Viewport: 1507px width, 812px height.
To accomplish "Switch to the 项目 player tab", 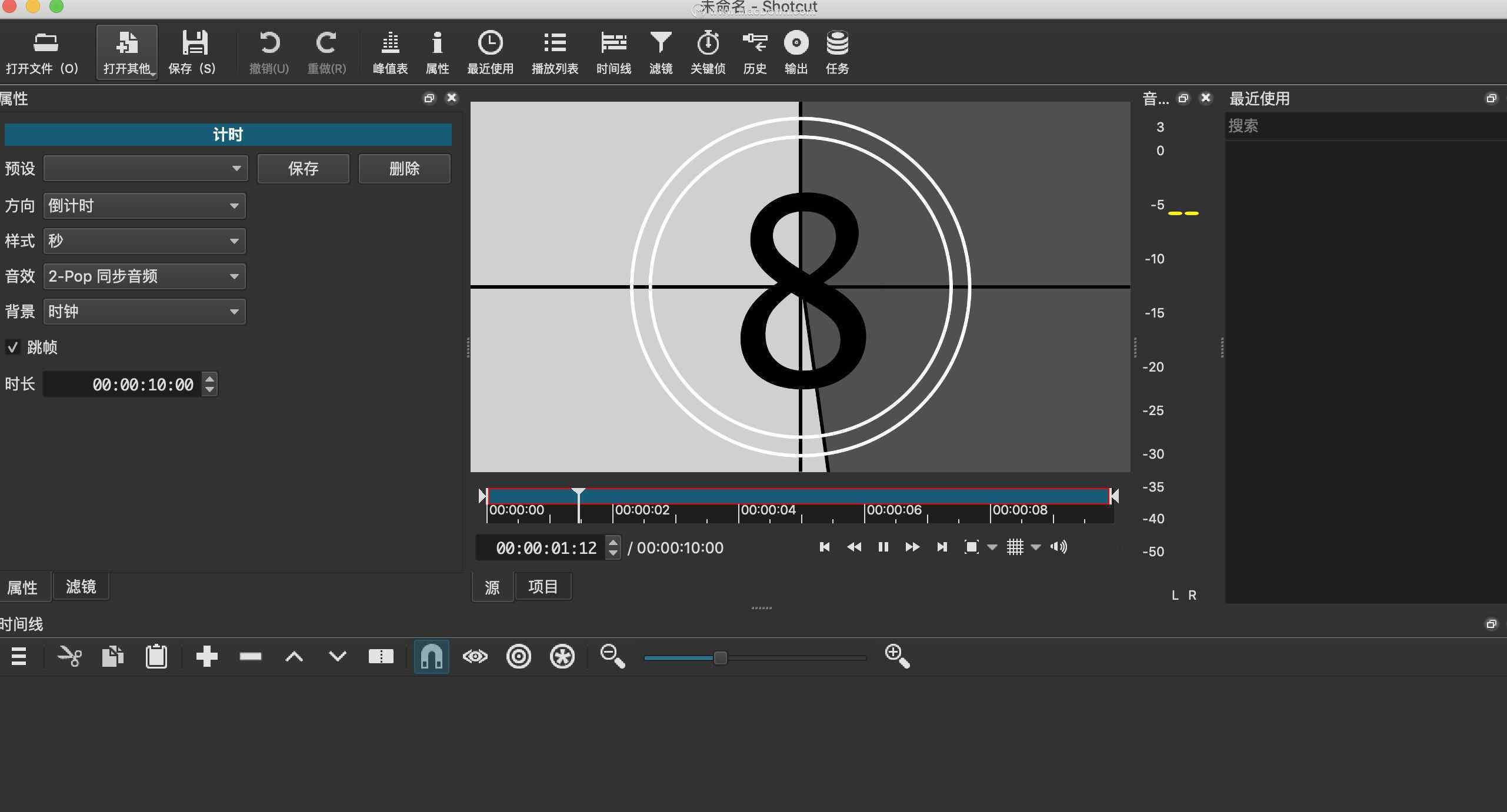I will [543, 587].
